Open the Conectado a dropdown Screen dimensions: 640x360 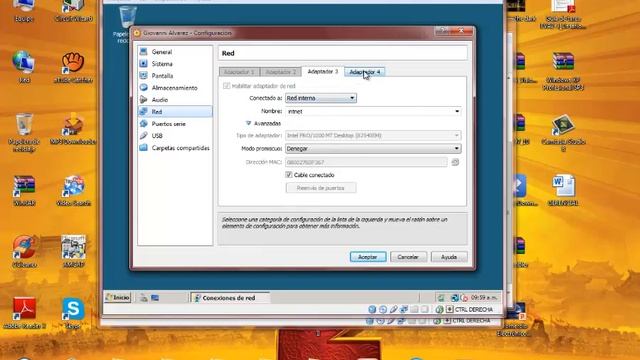pos(320,98)
